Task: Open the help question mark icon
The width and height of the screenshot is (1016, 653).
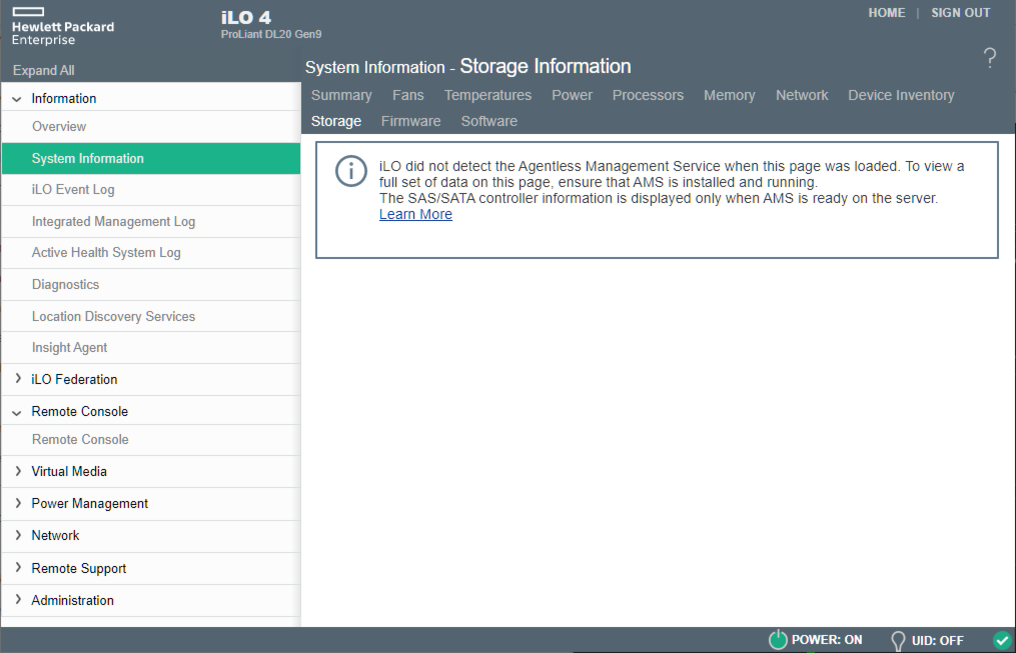Action: coord(989,58)
